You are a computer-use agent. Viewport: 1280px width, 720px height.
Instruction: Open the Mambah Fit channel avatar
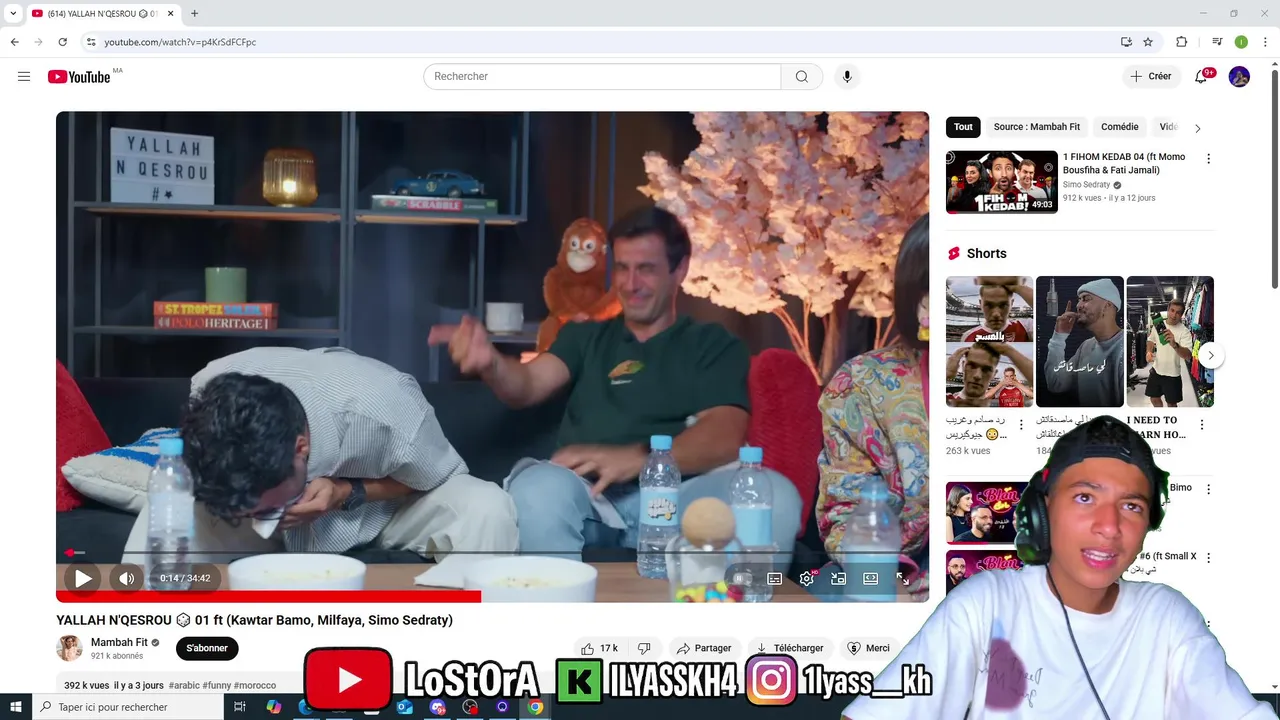pos(70,648)
